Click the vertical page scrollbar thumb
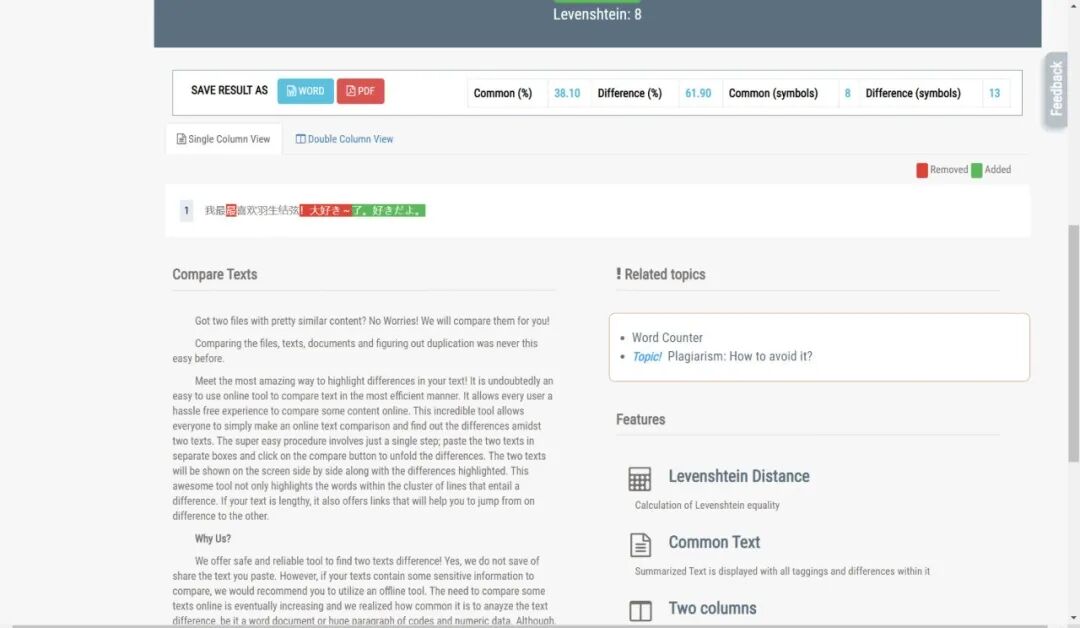The image size is (1080, 628). point(1073,343)
